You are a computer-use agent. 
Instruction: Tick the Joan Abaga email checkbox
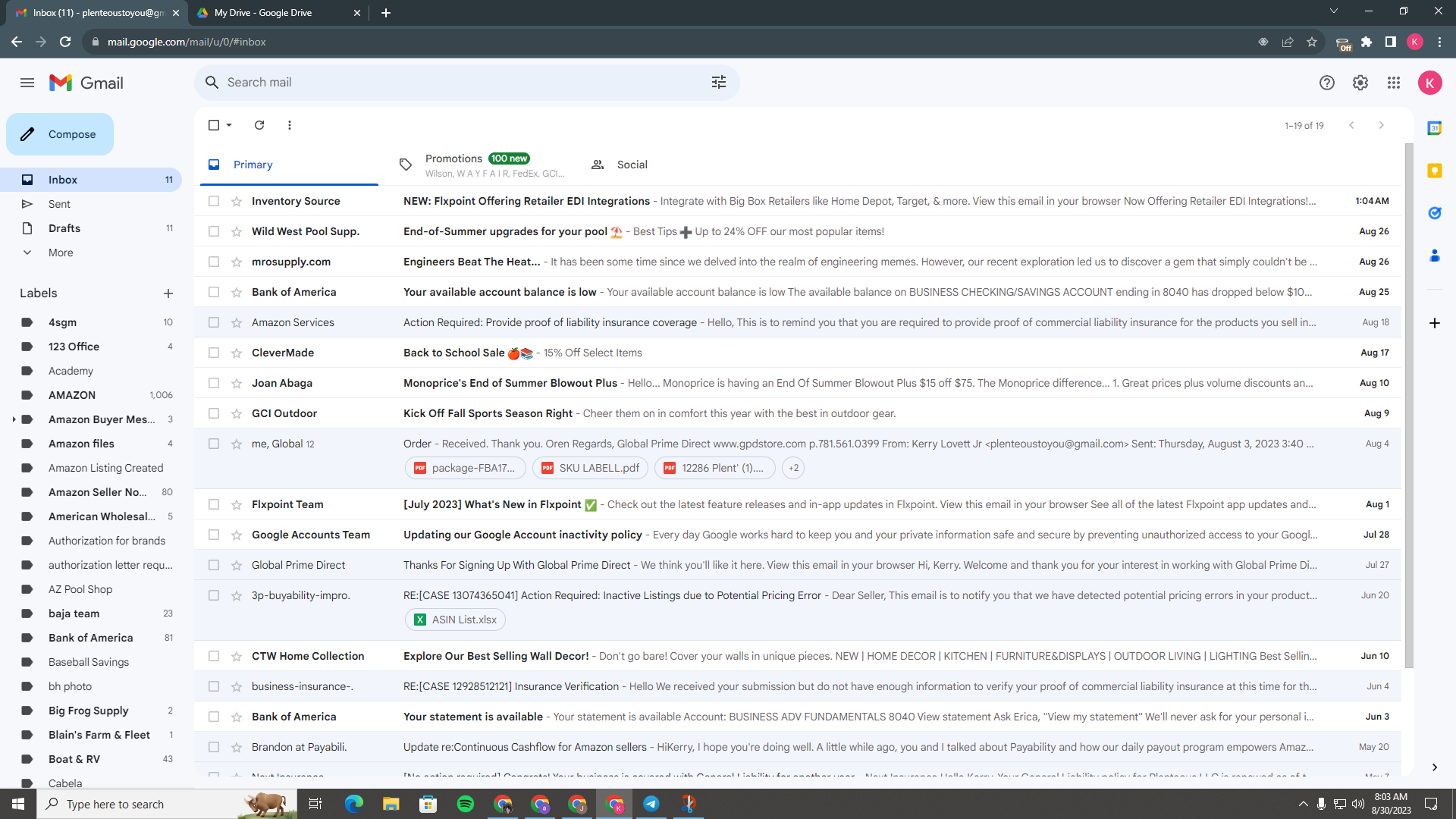(214, 383)
